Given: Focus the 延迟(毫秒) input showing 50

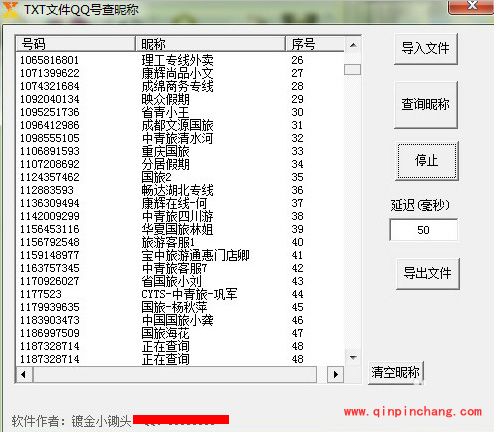Looking at the screenshot, I should click(423, 230).
